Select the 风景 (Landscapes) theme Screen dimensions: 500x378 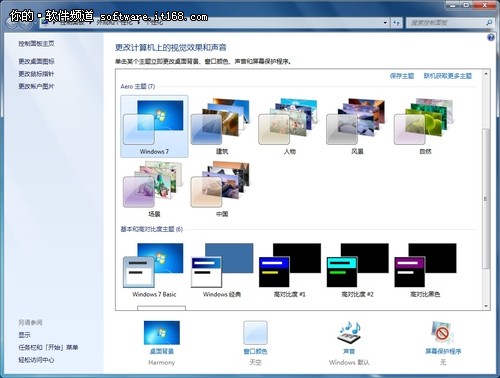[357, 126]
